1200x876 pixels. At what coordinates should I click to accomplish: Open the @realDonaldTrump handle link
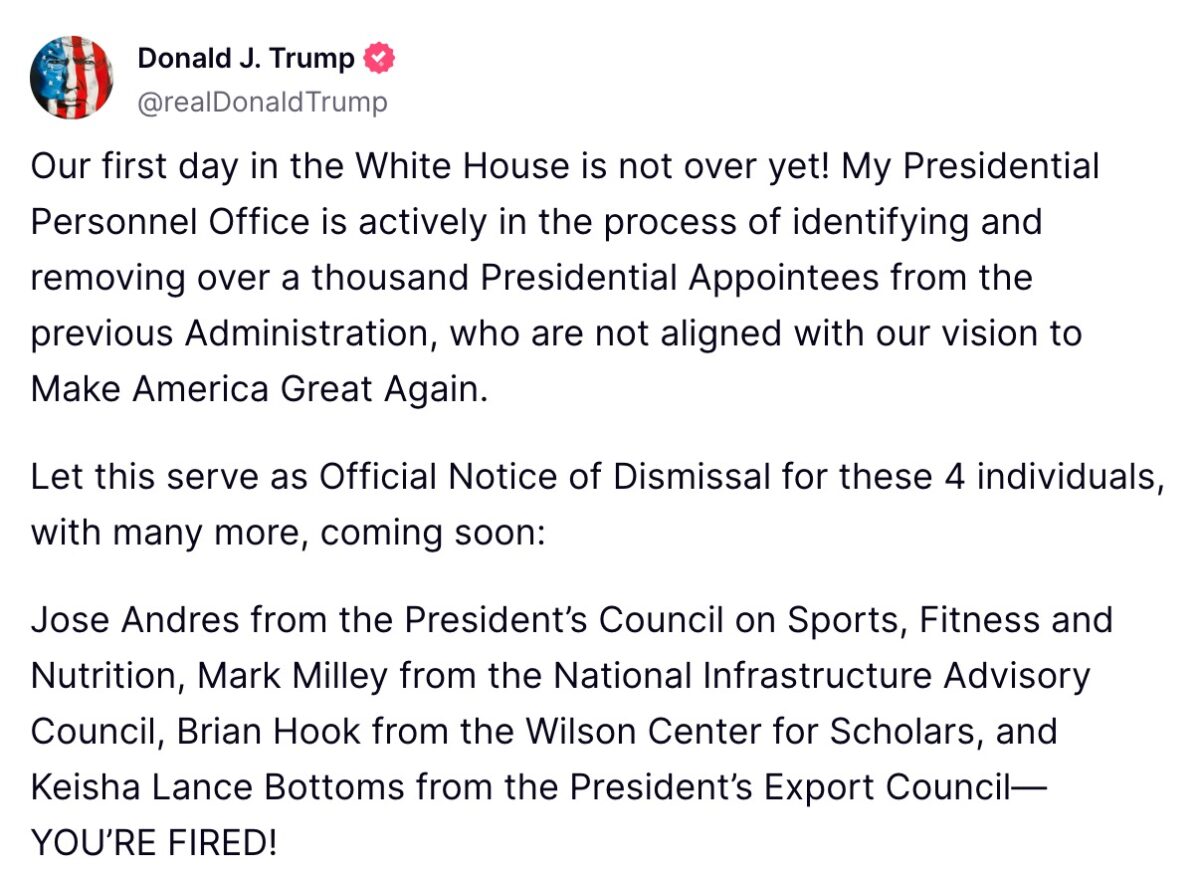tap(262, 102)
